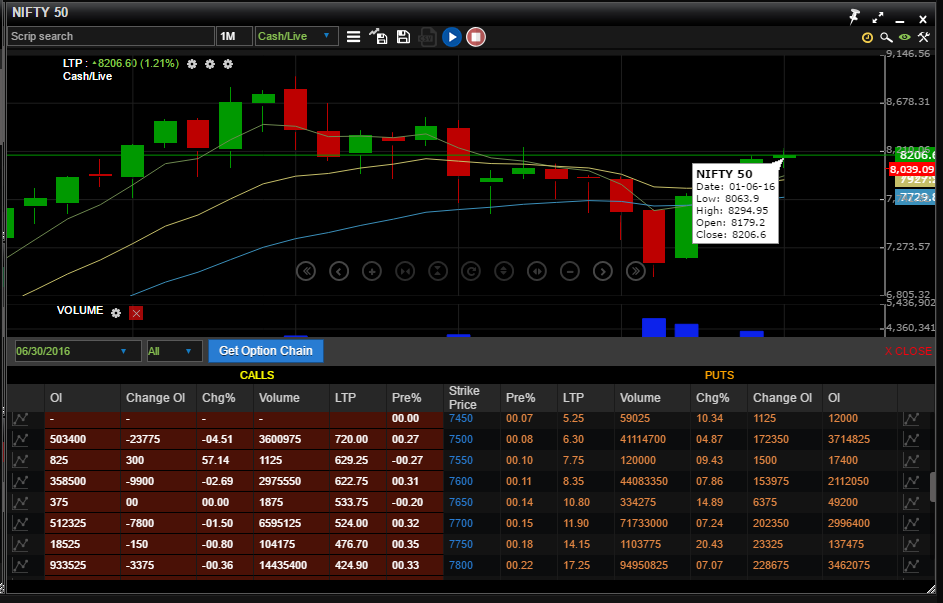
Task: Pin the NIFTY 50 window
Action: coord(855,17)
